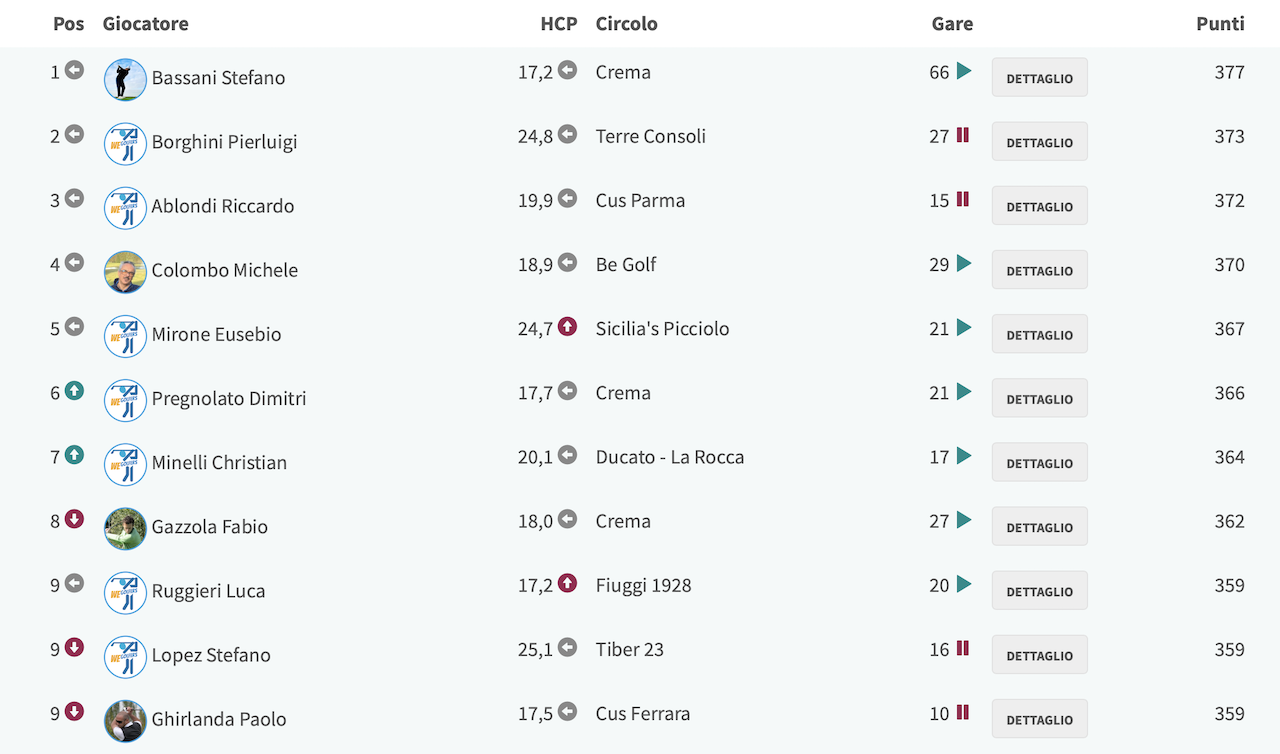Open the Colombo Michele profile photo
Image resolution: width=1280 pixels, height=754 pixels.
point(125,272)
